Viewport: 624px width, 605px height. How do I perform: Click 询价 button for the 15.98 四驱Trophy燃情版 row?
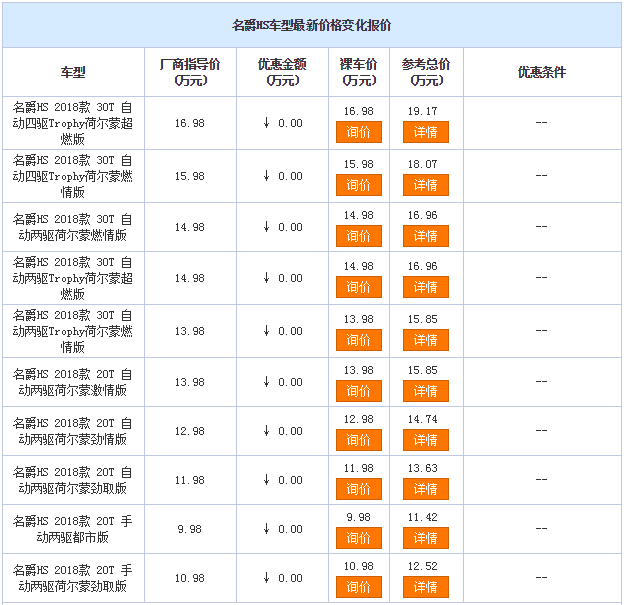tap(359, 185)
